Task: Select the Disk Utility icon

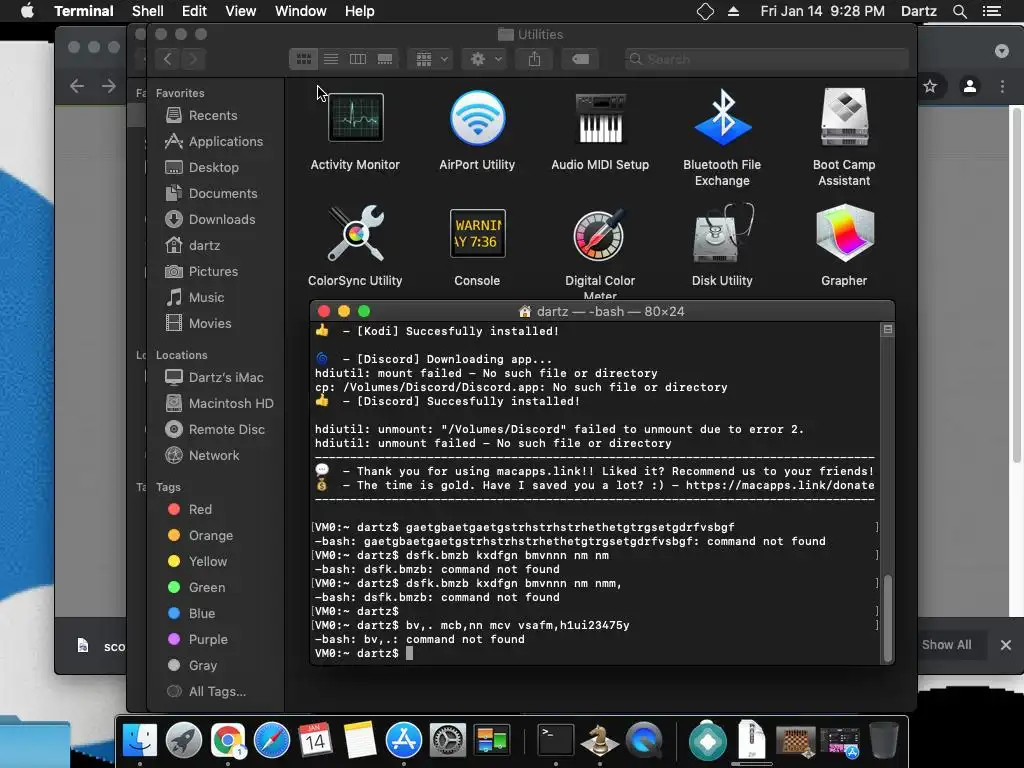Action: point(722,234)
